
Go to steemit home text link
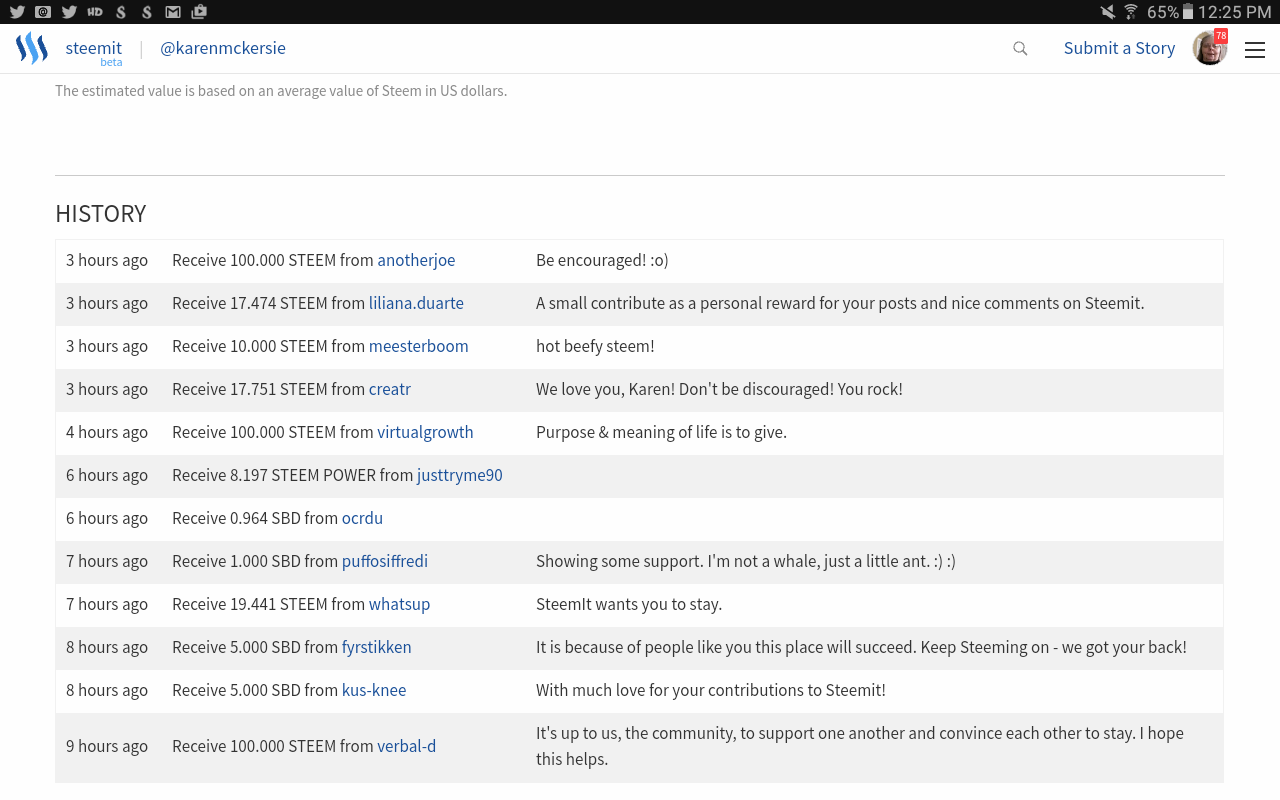click(94, 48)
